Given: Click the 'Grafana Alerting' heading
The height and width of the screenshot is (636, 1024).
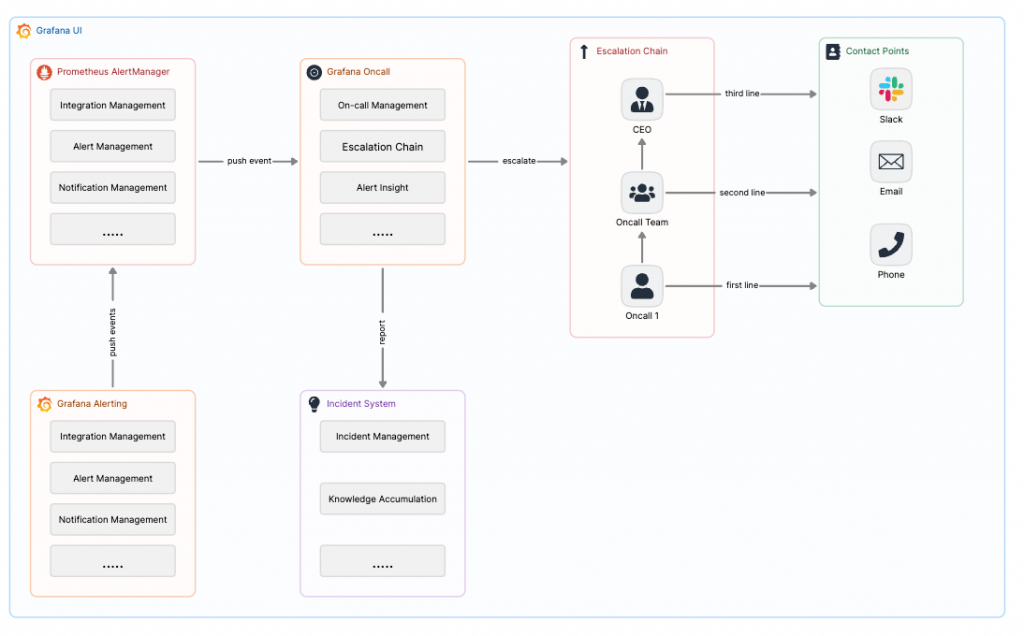Looking at the screenshot, I should (x=92, y=404).
